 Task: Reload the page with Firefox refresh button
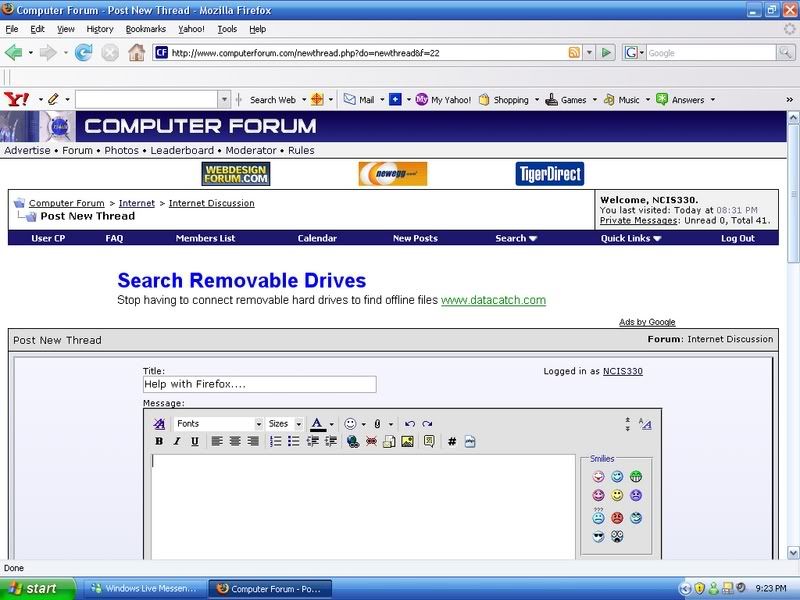point(84,52)
